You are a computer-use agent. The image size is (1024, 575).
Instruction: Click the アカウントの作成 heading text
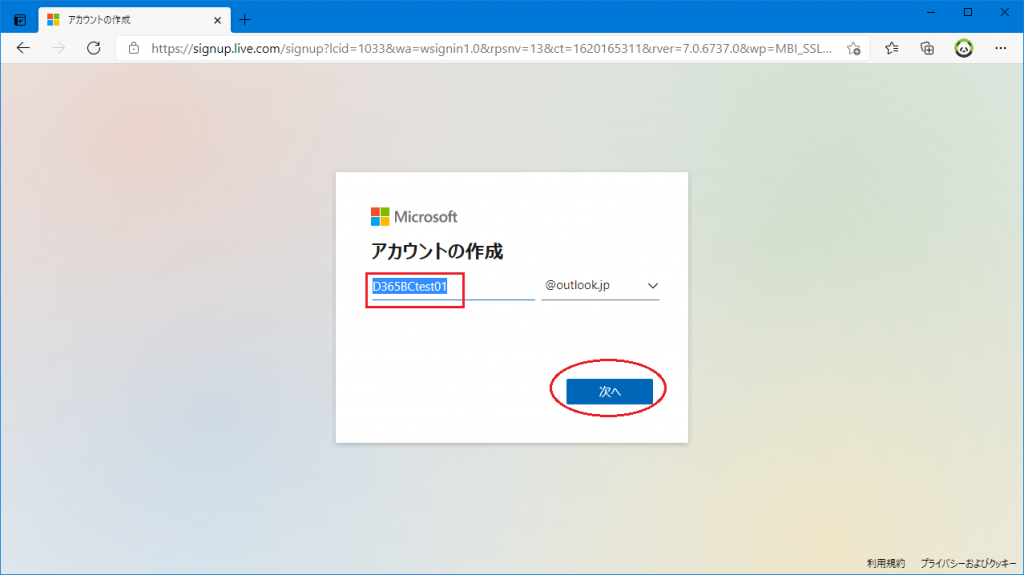437,252
